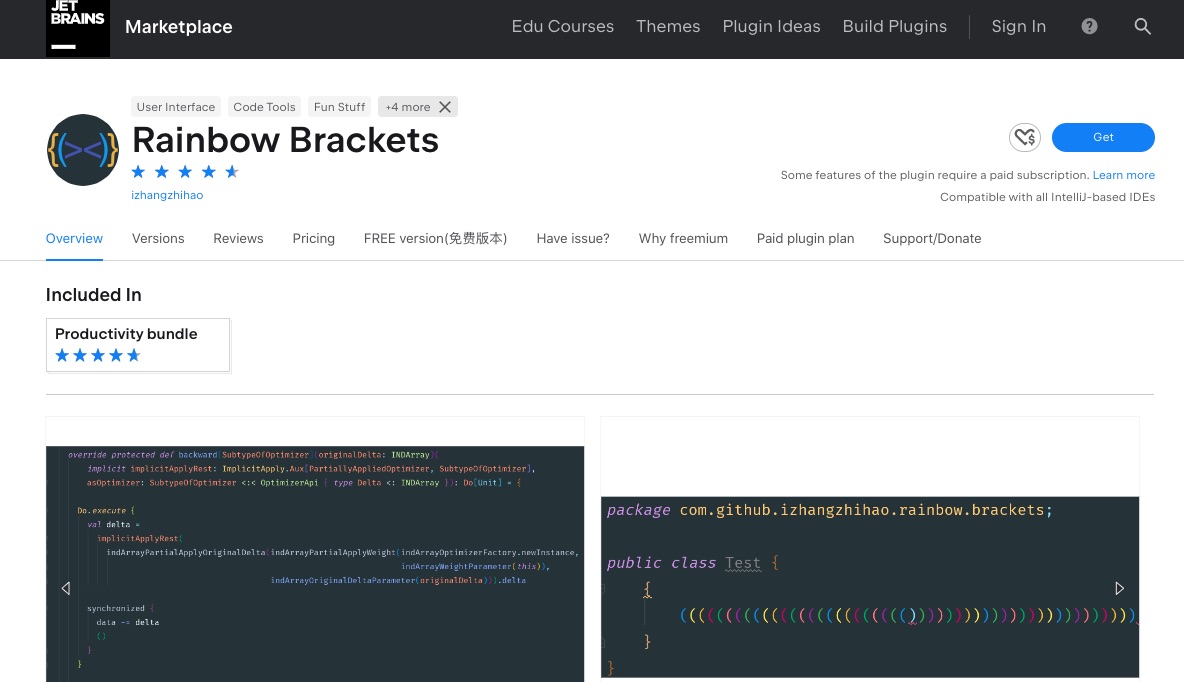Open Build Plugins page
The width and height of the screenshot is (1184, 682).
pos(895,26)
